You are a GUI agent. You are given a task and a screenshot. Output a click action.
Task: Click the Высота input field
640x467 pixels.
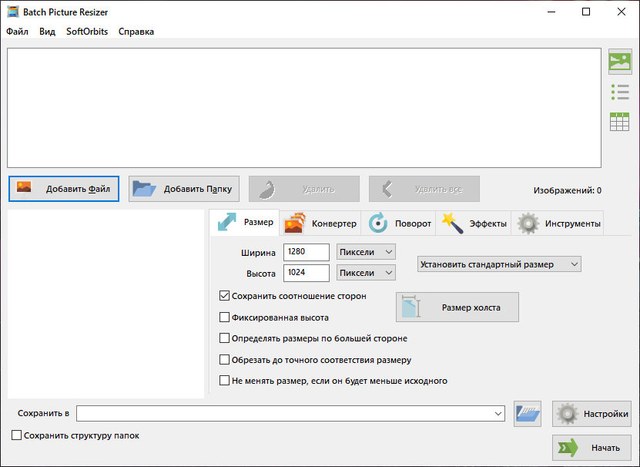[x=307, y=273]
